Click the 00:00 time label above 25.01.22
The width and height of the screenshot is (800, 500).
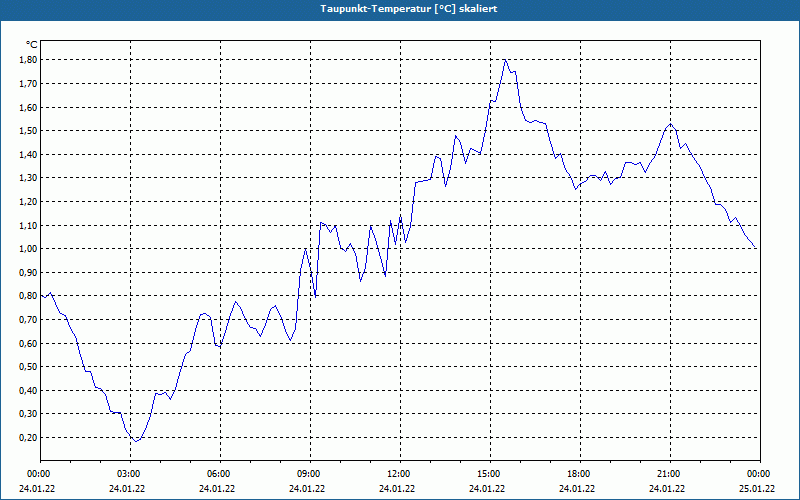pyautogui.click(x=759, y=474)
